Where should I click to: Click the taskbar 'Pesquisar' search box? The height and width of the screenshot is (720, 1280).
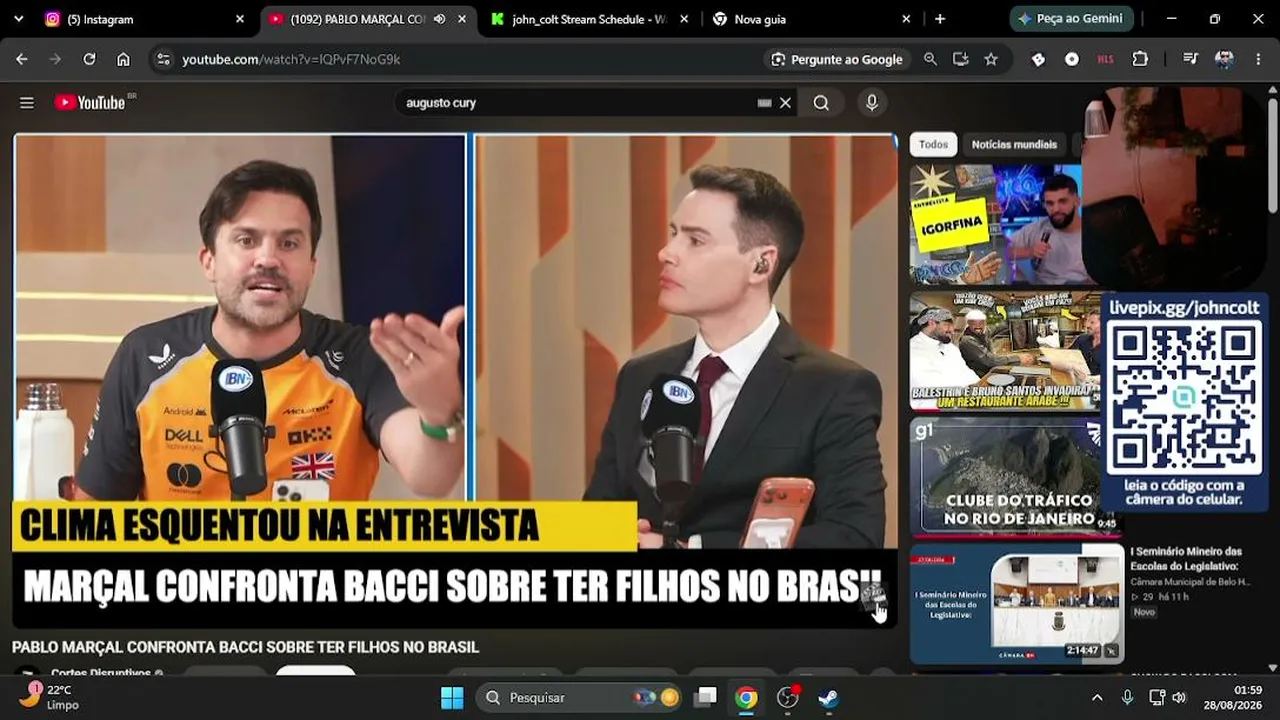tap(578, 697)
